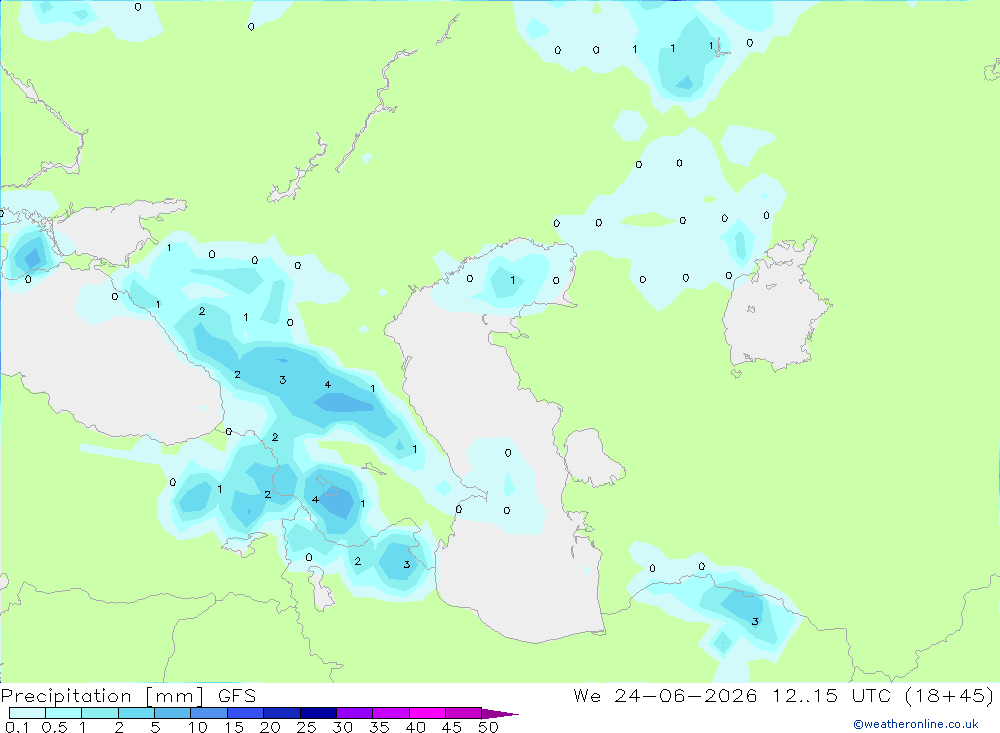Screen dimensions: 1000x733
Task: Click the 1–2 mm legend color swatch
Action: point(100,713)
